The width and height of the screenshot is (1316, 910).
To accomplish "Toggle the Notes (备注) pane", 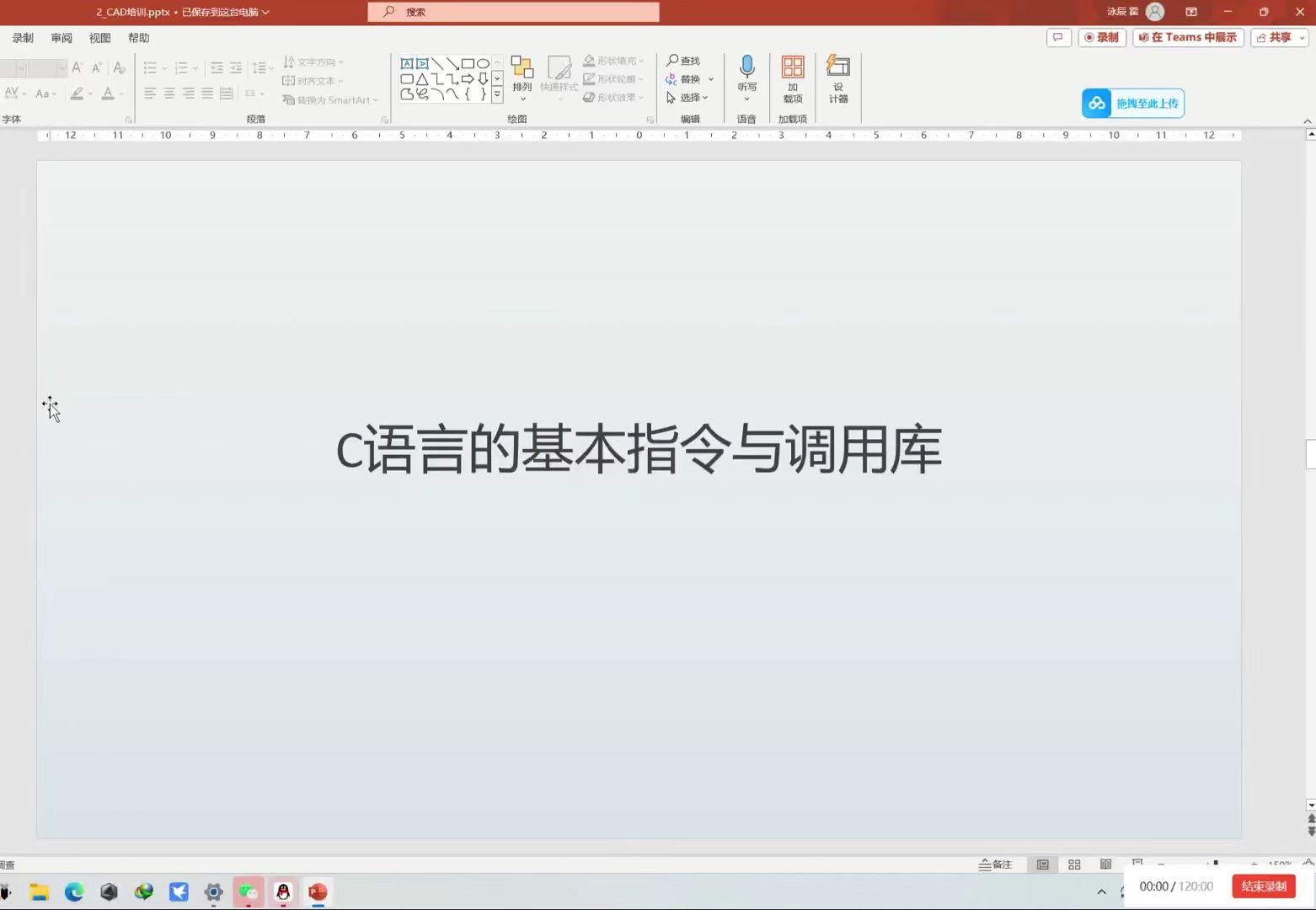I will point(997,864).
